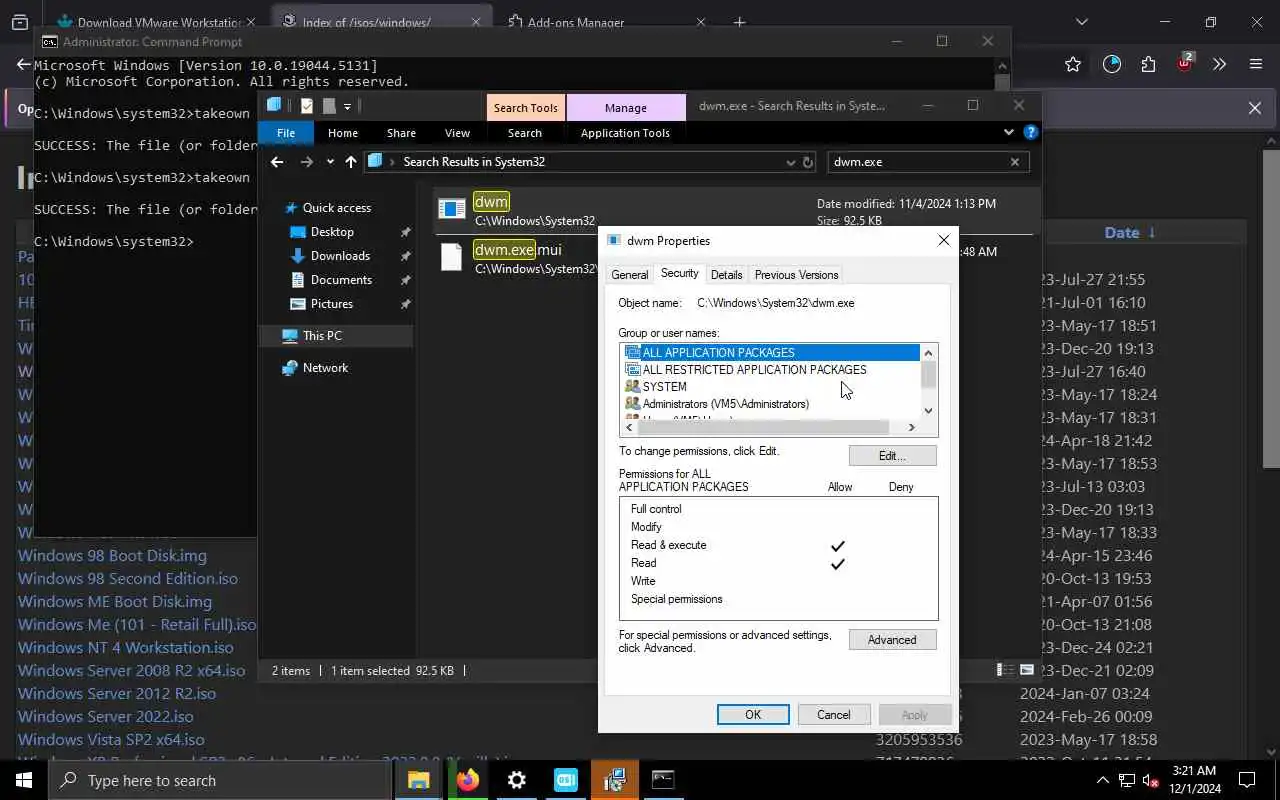
Task: Click the Manage contextual tab
Action: point(626,107)
